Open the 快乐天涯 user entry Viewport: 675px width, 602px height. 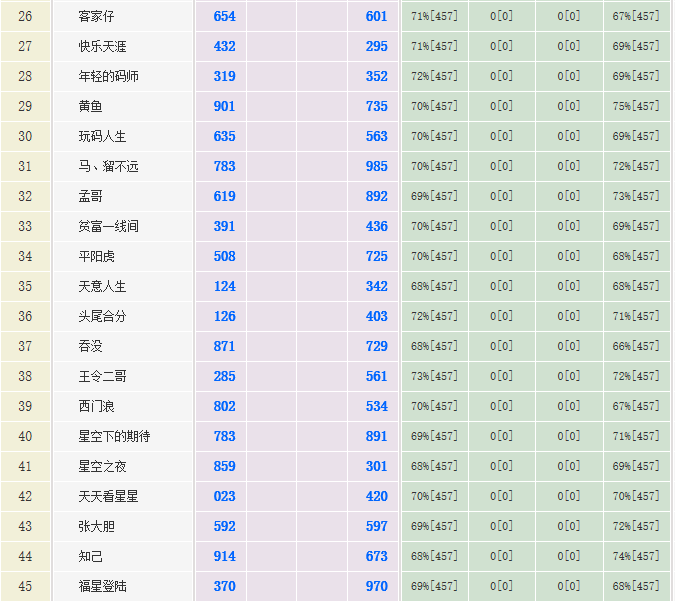[x=102, y=47]
